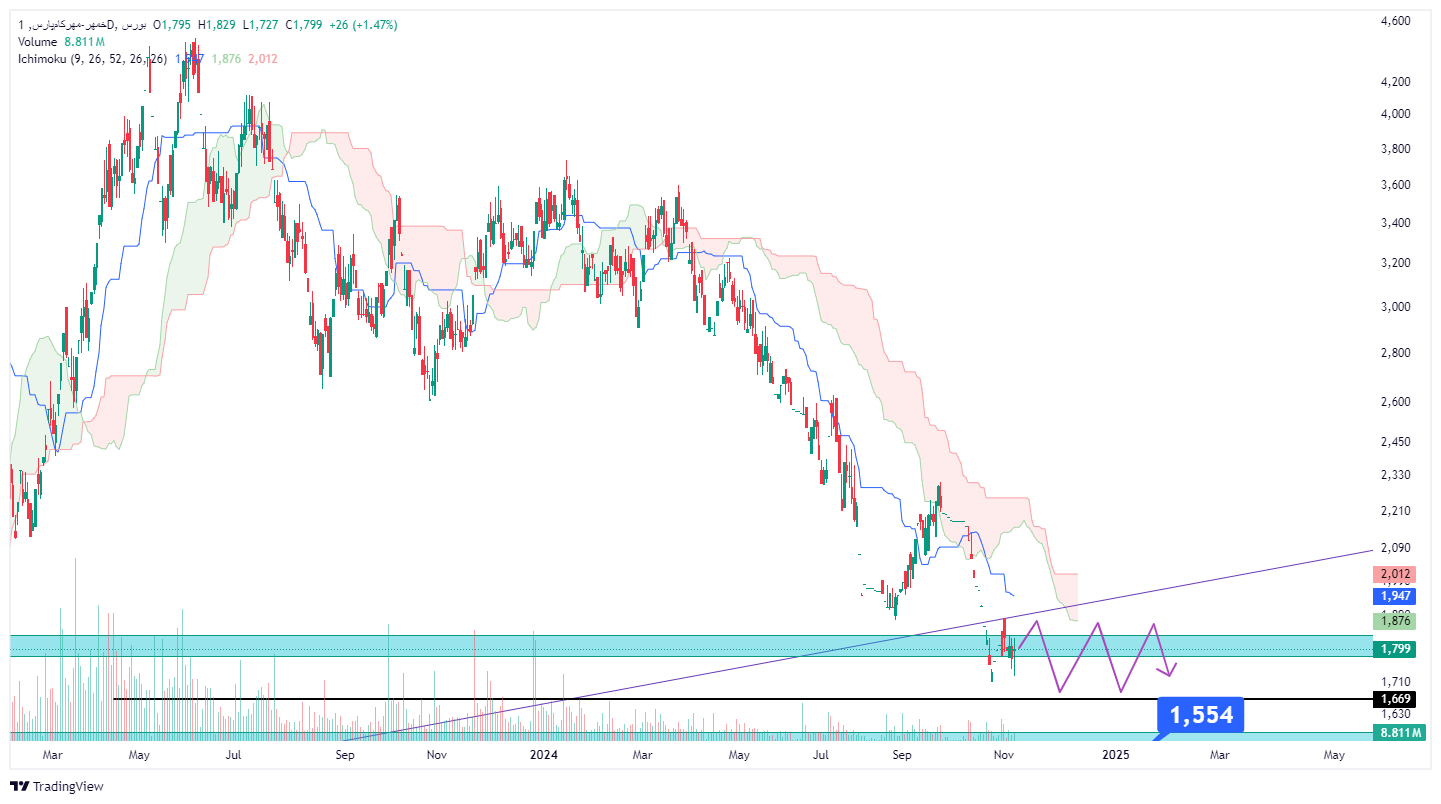
Task: Click the red 2,012 tag on price axis
Action: (x=1394, y=574)
